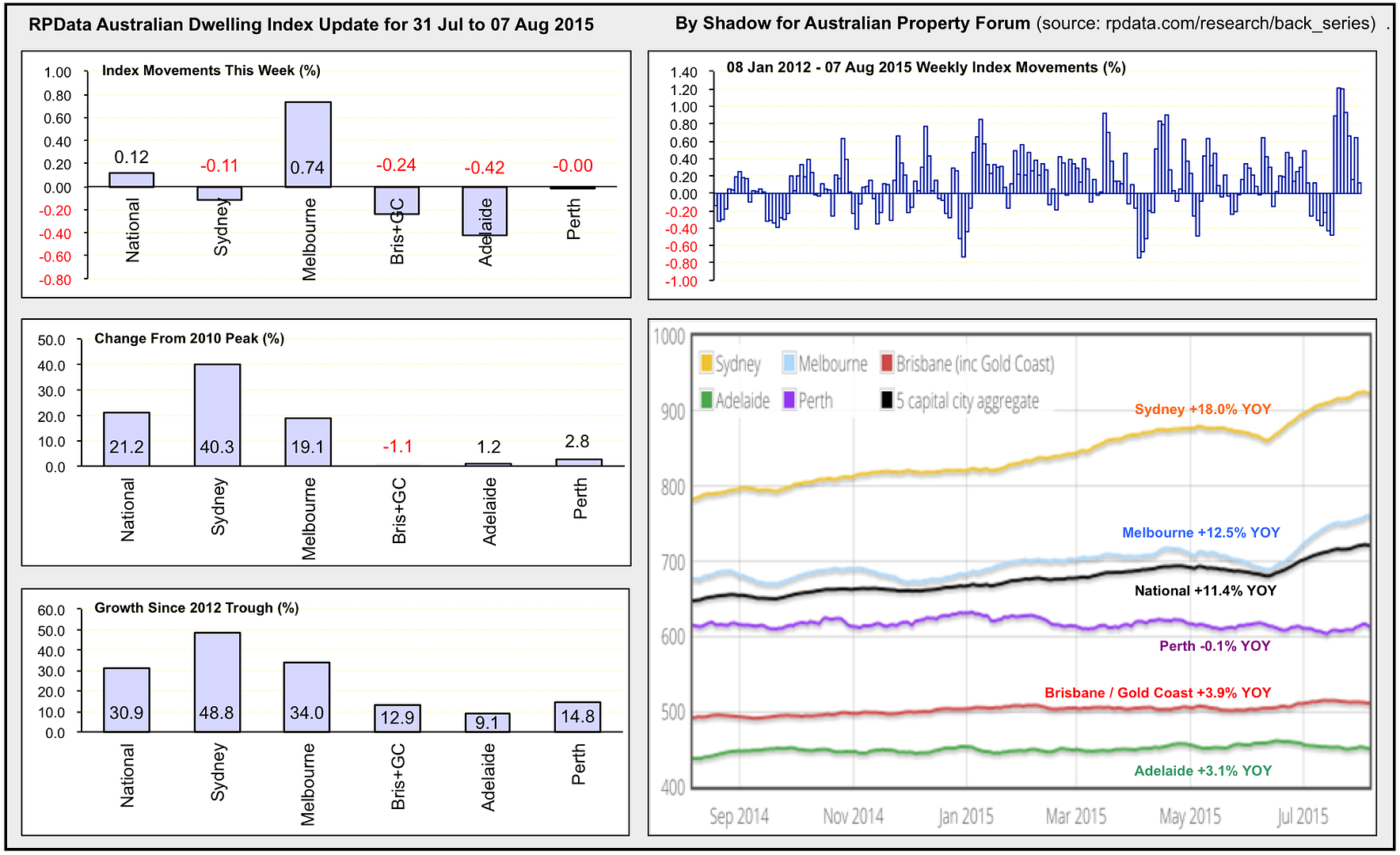Select the National 30.9 growth bar
Image resolution: width=1400 pixels, height=855 pixels.
click(127, 700)
